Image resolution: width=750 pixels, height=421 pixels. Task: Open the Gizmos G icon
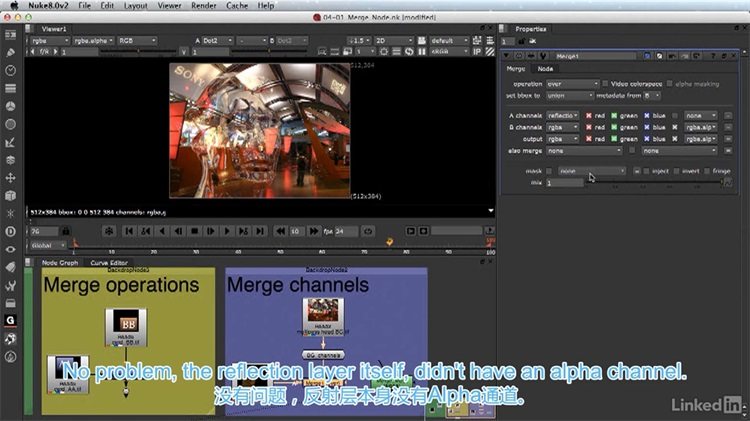pos(10,321)
